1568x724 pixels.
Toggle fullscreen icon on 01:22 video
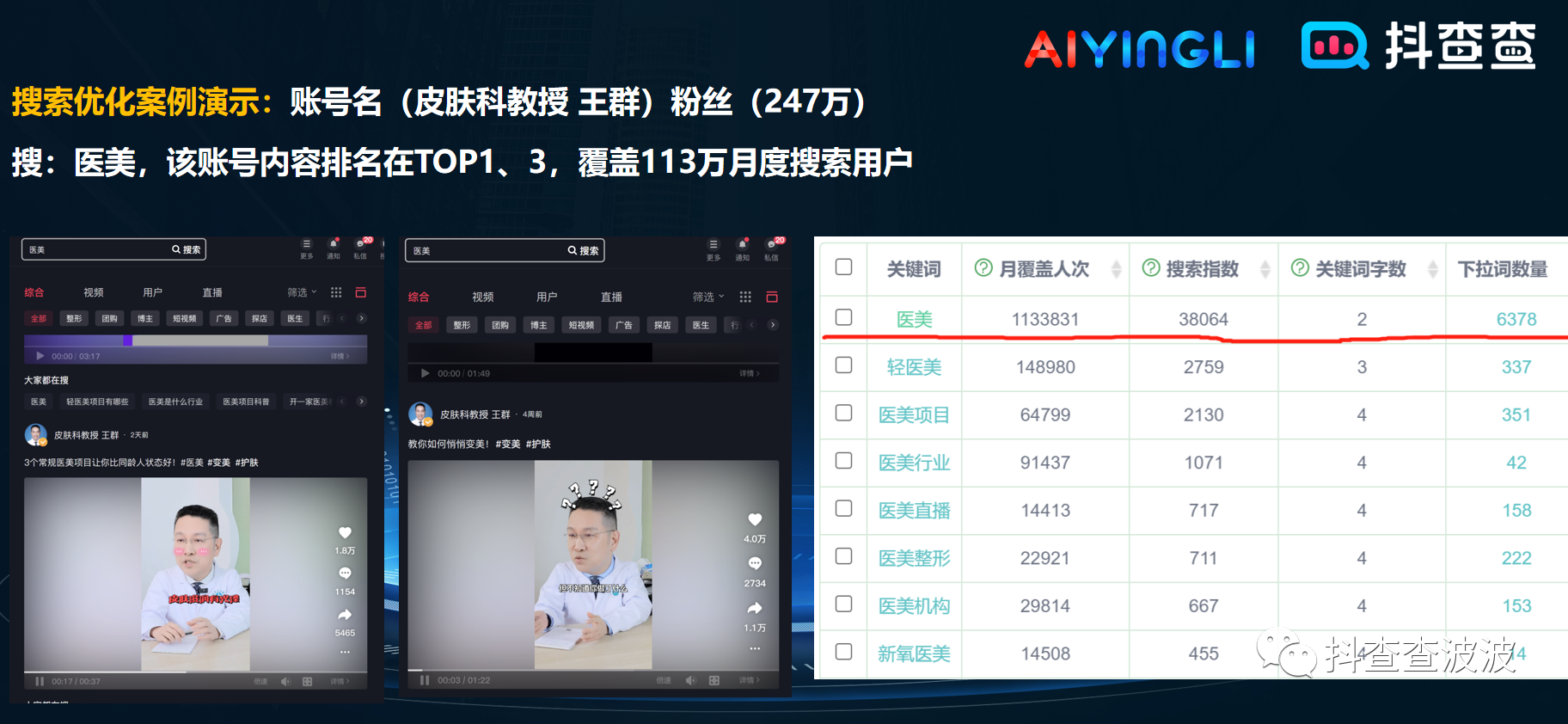pyautogui.click(x=714, y=680)
